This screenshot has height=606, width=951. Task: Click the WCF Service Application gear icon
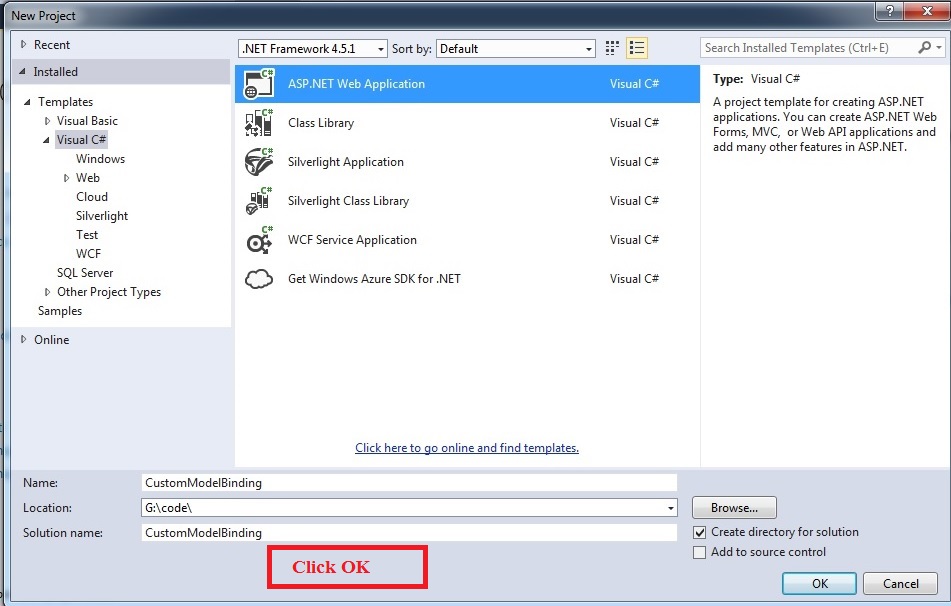coord(259,240)
